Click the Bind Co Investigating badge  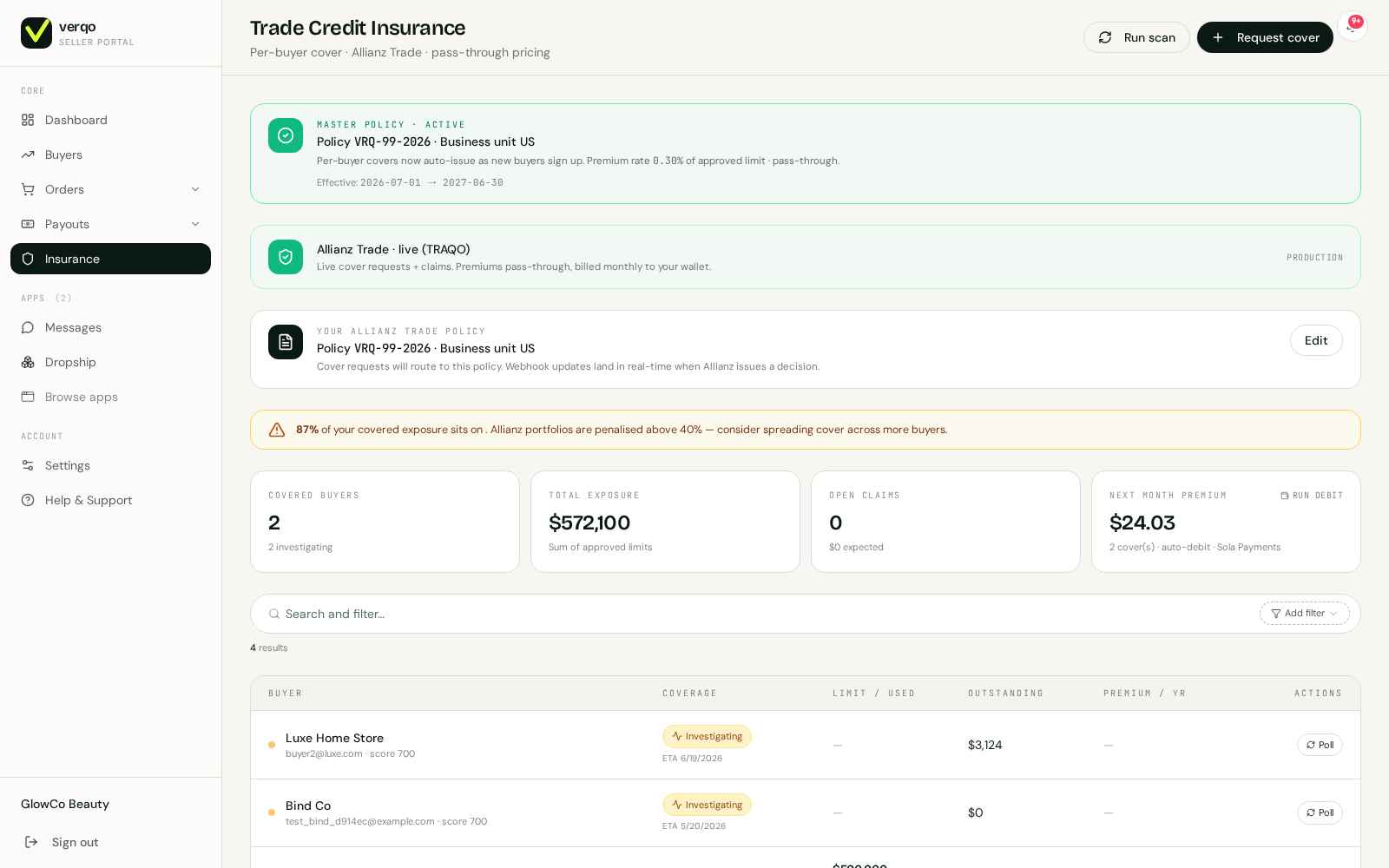click(707, 805)
